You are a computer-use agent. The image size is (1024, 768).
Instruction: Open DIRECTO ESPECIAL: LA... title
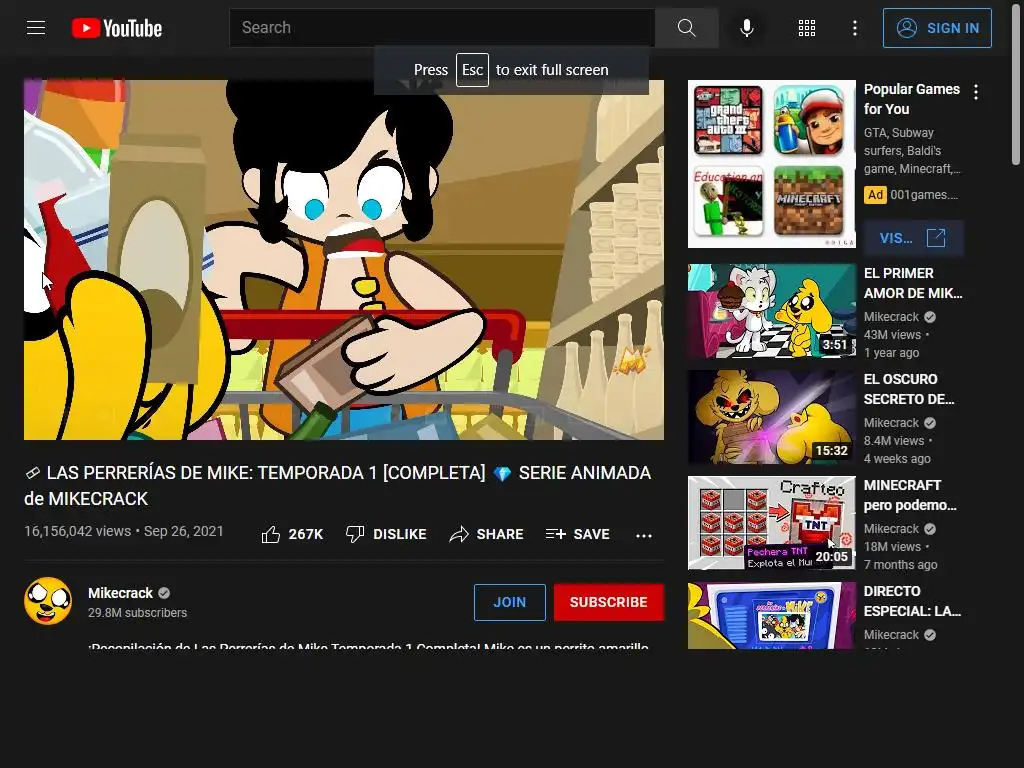tap(912, 601)
